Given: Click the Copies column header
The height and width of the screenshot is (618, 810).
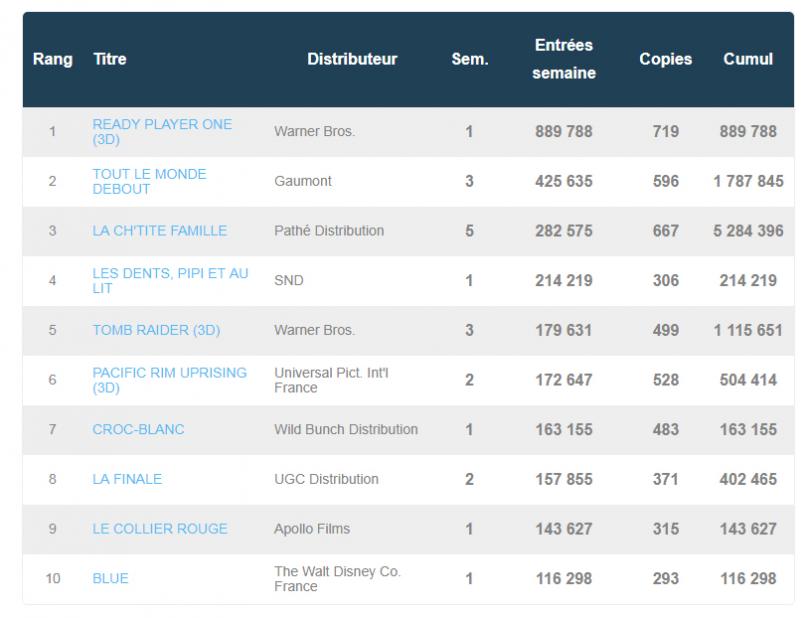Looking at the screenshot, I should point(665,60).
